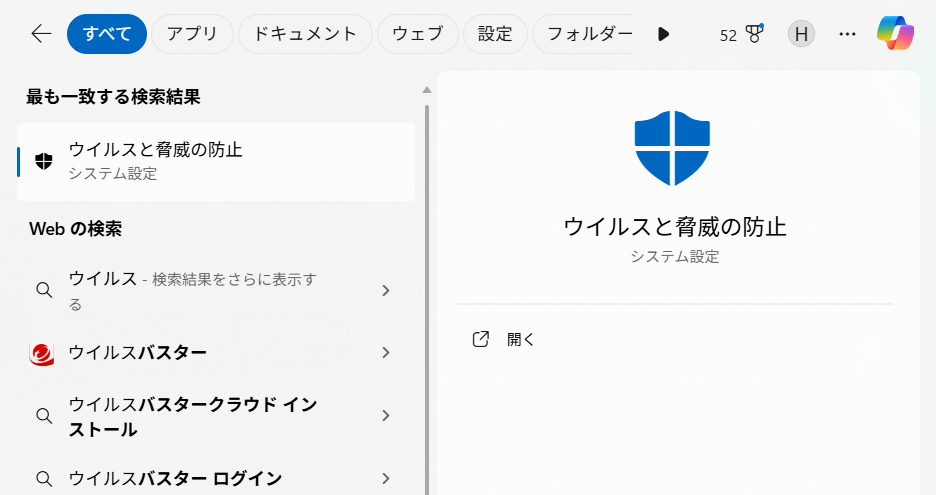936x495 pixels.
Task: Click the back arrow icon
Action: click(41, 34)
